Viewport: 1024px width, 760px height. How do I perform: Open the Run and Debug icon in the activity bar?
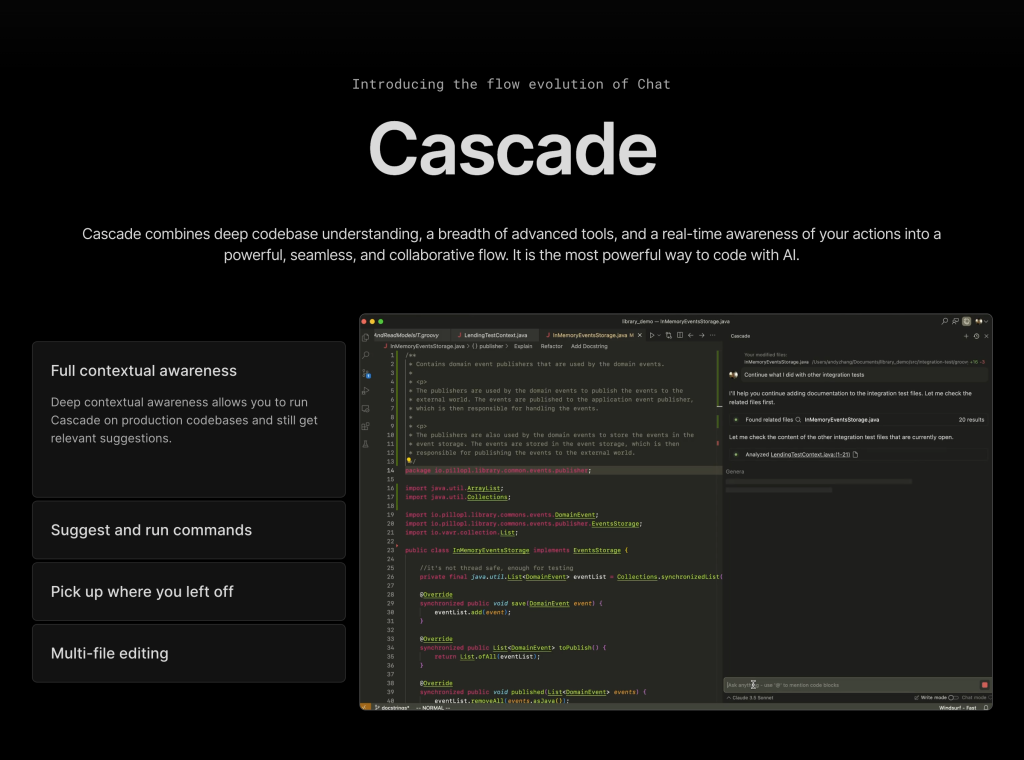tap(366, 390)
